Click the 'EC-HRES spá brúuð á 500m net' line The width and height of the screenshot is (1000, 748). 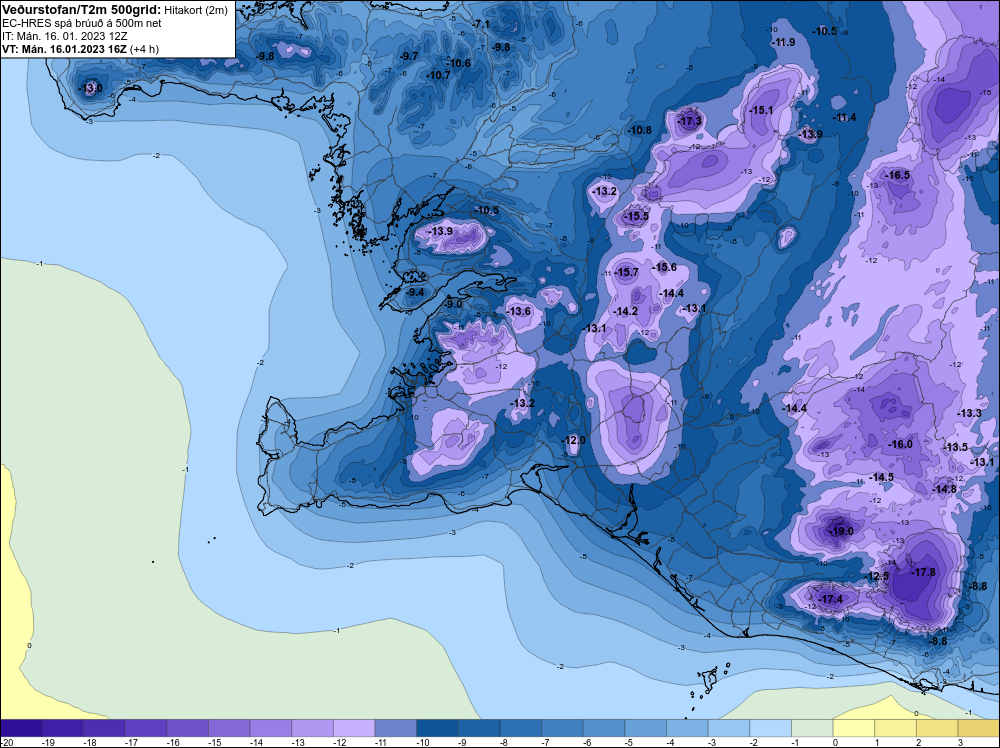click(82, 24)
